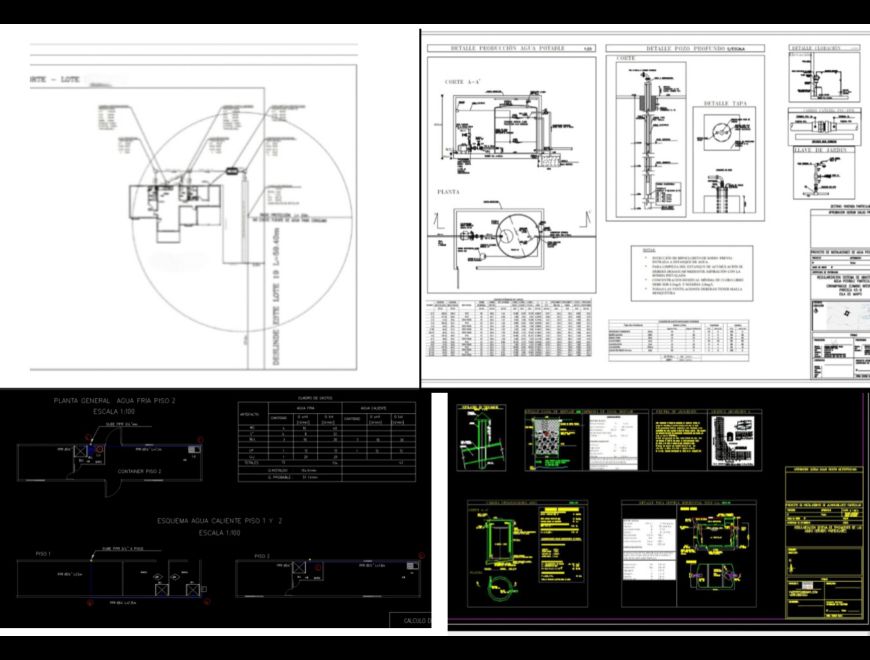This screenshot has height=660, width=870.
Task: Select the PLANTA label in potable water detail
Action: click(448, 192)
